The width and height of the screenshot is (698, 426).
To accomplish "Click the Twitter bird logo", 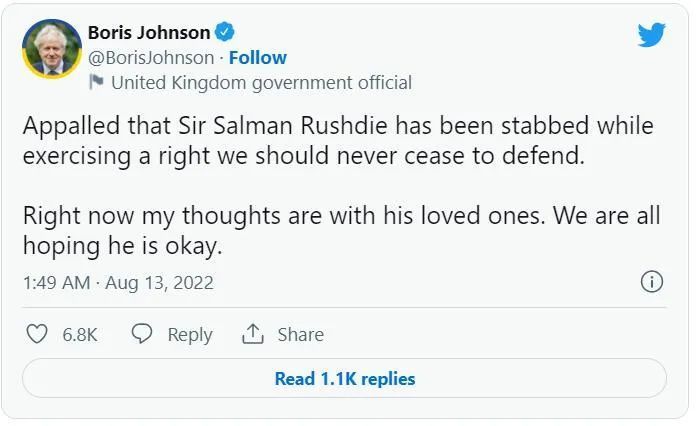I will pos(652,35).
